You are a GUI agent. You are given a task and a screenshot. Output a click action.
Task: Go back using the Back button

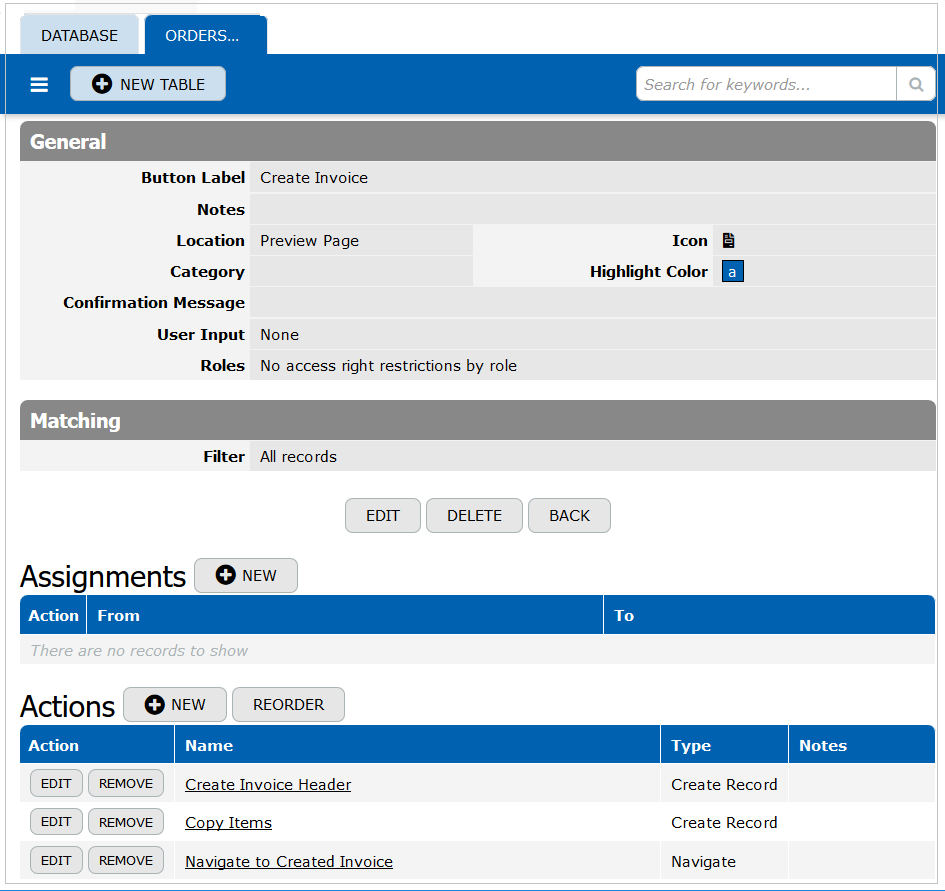[x=569, y=515]
